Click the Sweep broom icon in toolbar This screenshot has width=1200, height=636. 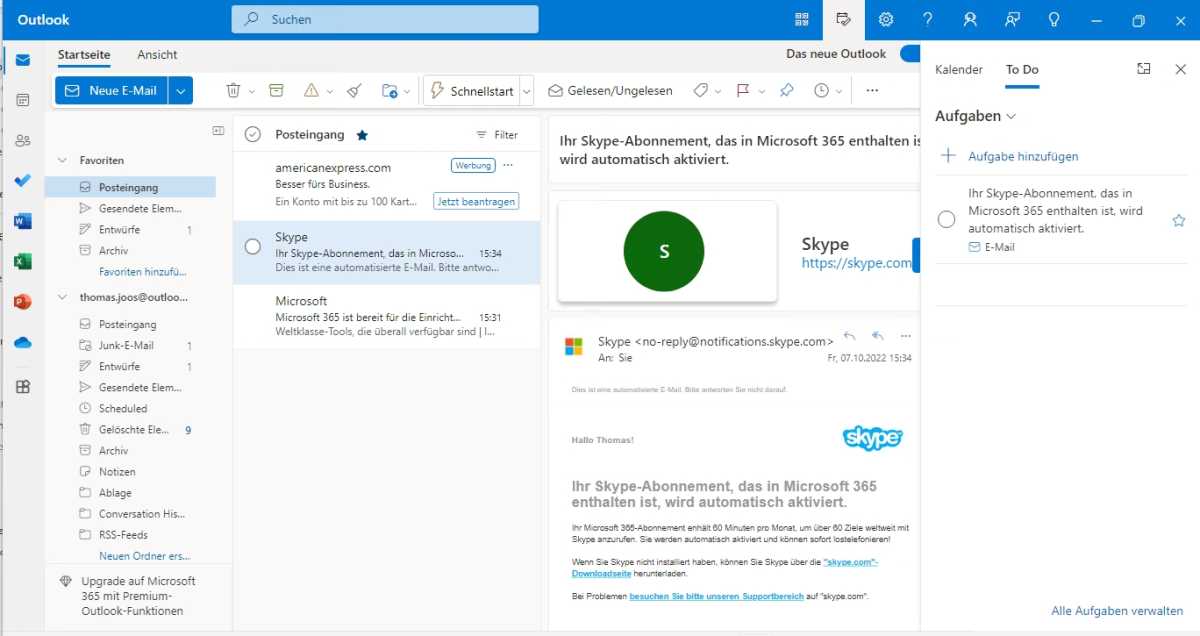coord(353,90)
